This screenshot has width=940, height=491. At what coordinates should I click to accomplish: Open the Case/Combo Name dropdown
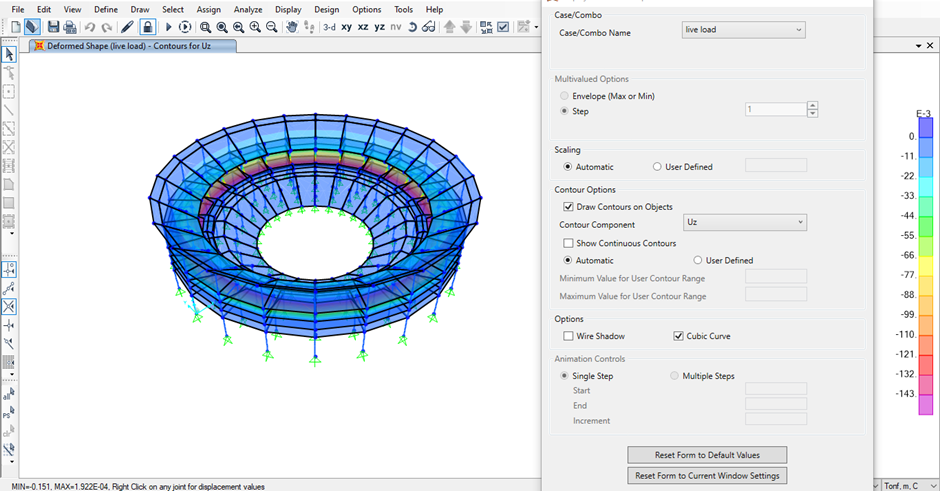[743, 30]
